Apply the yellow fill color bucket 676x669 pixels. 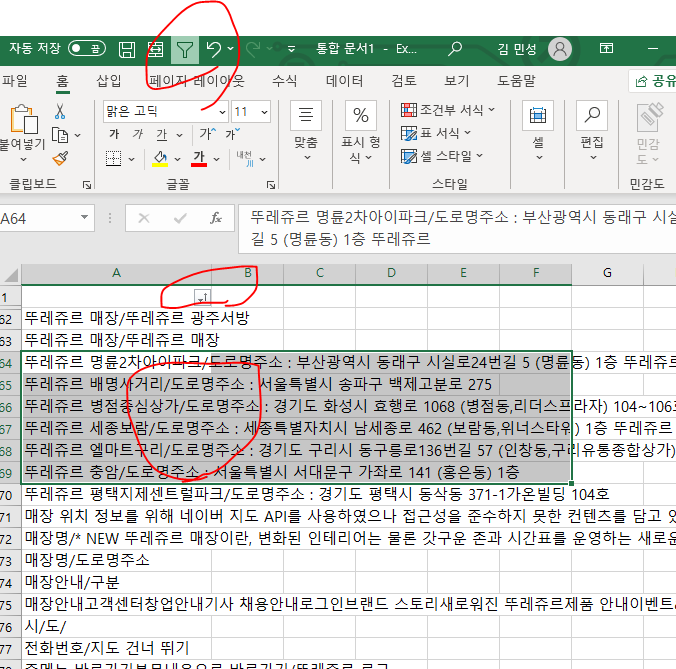coord(160,159)
